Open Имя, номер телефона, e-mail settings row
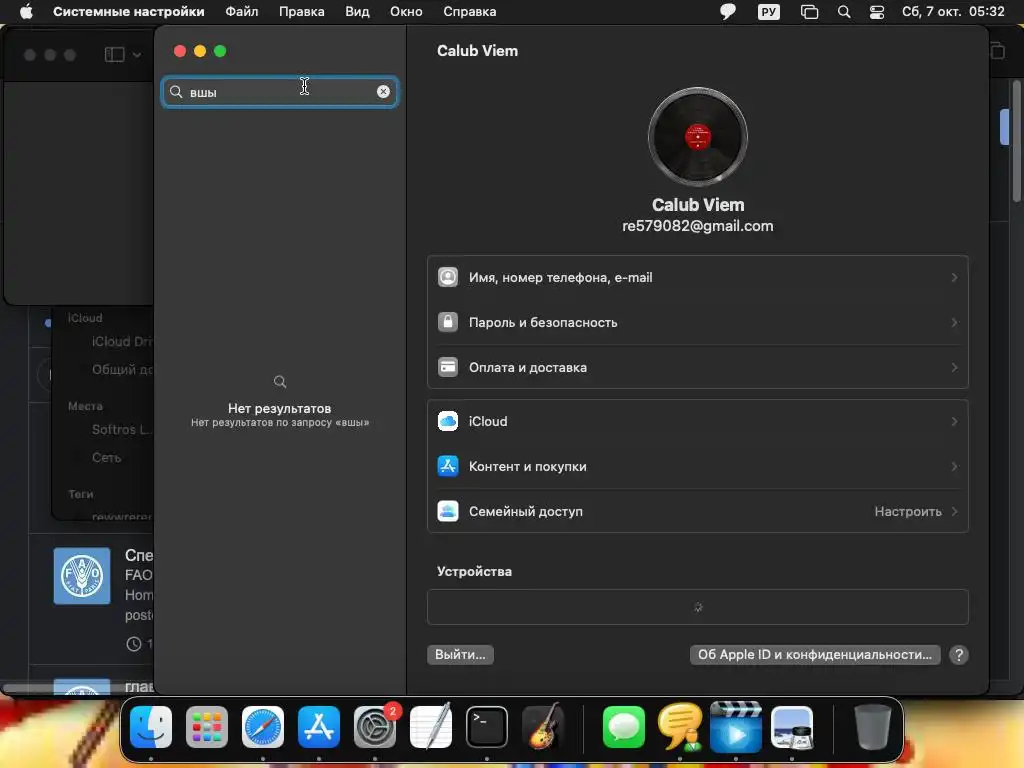 (697, 278)
